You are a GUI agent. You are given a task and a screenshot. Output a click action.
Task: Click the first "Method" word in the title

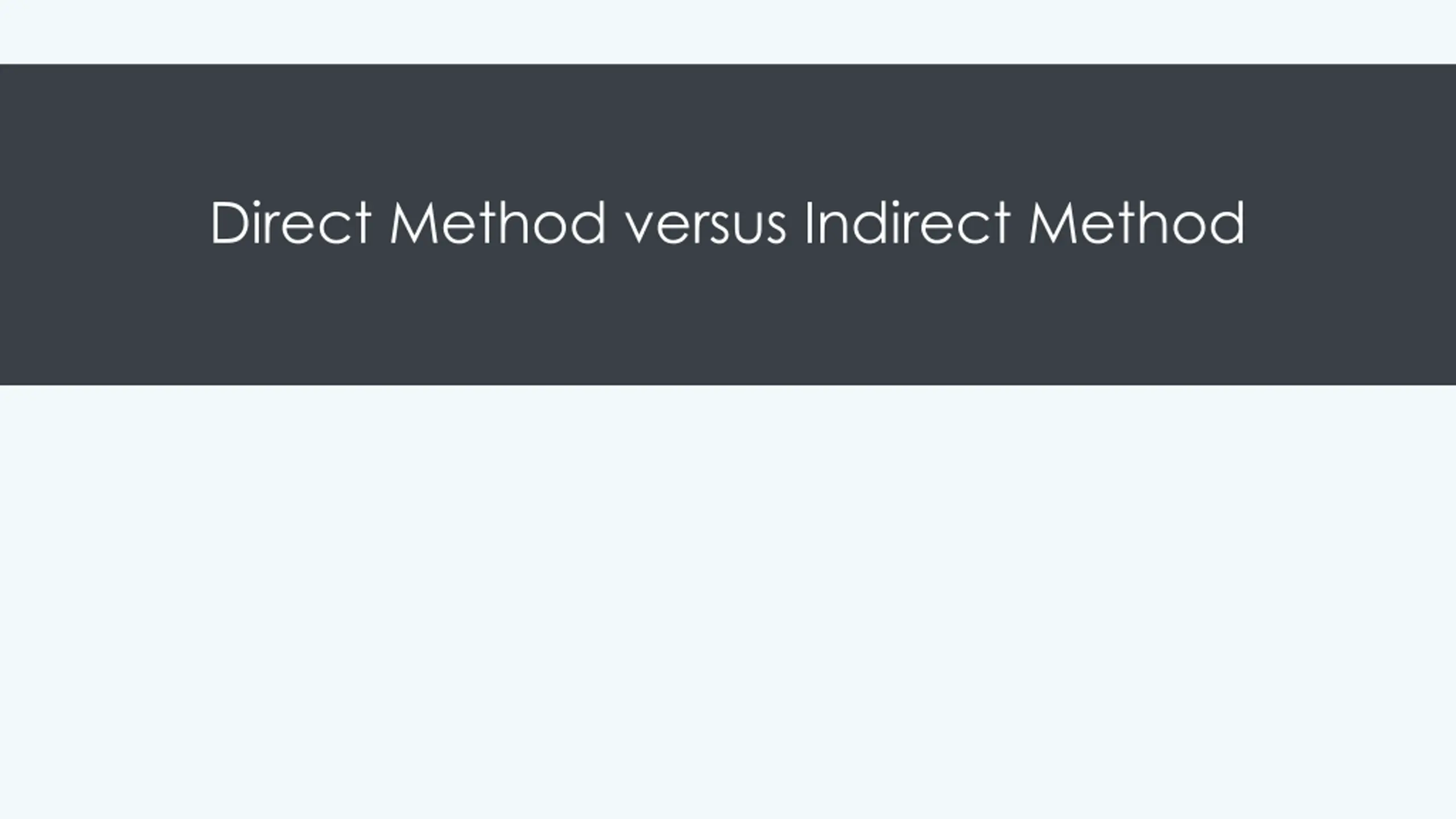point(498,223)
